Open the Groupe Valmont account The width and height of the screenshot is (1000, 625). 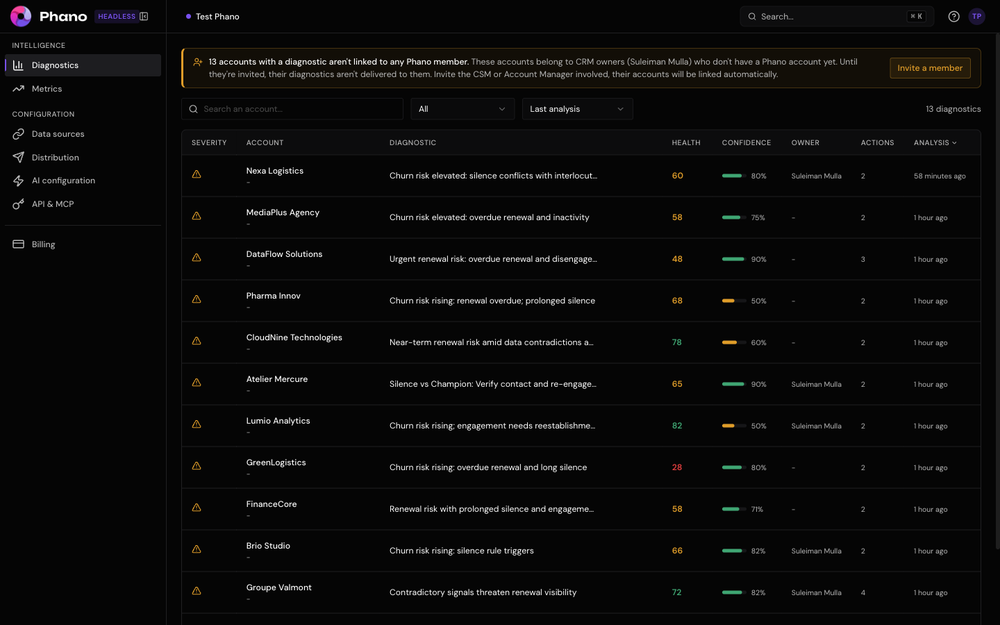(x=279, y=587)
